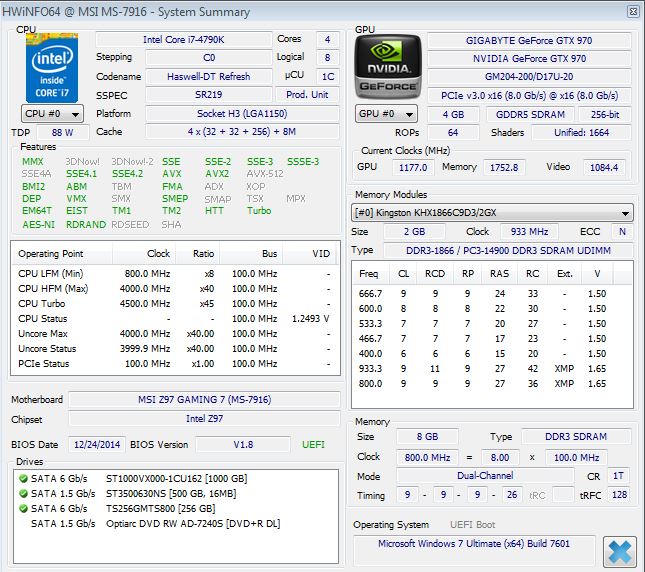Close the System Summary window via title bar X
645x572 pixels.
click(x=633, y=12)
